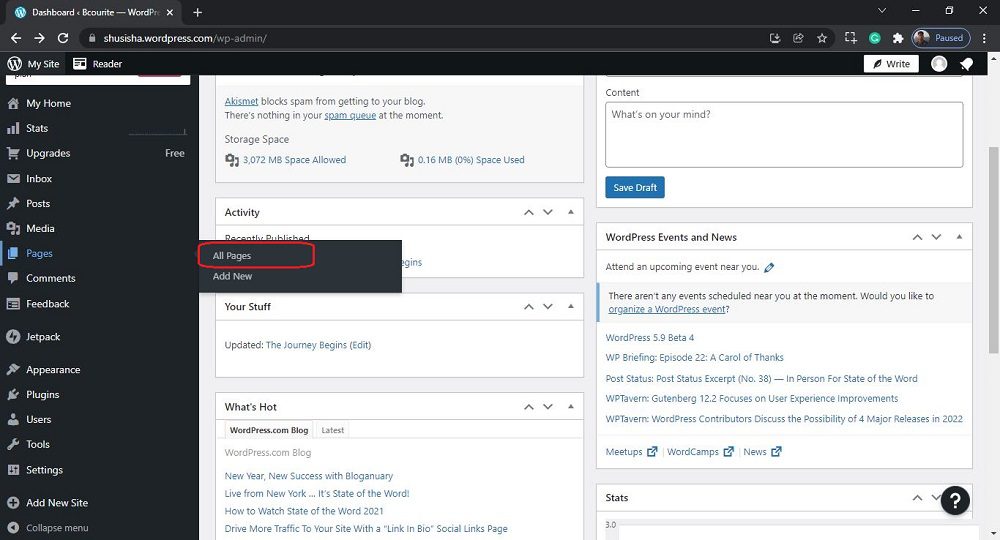Move the Activity panel up
This screenshot has width=1000, height=540.
(x=528, y=212)
